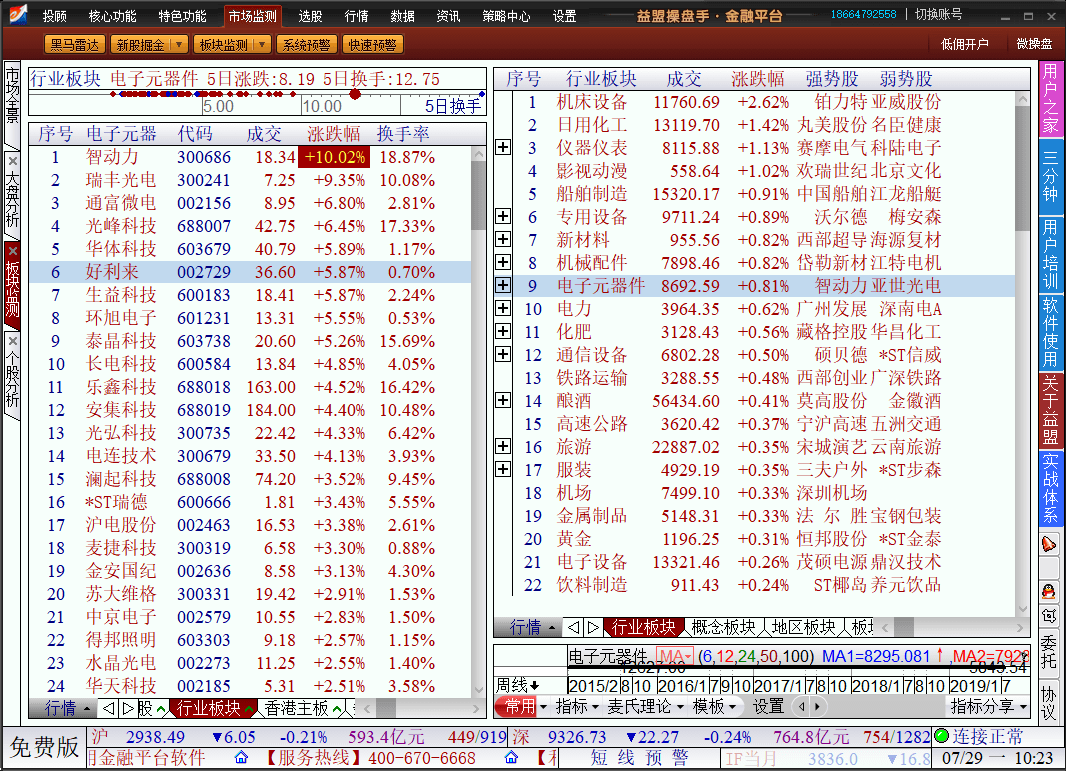The image size is (1066, 771).
Task: Sort stocks by 换手率 column header
Action: (x=403, y=133)
